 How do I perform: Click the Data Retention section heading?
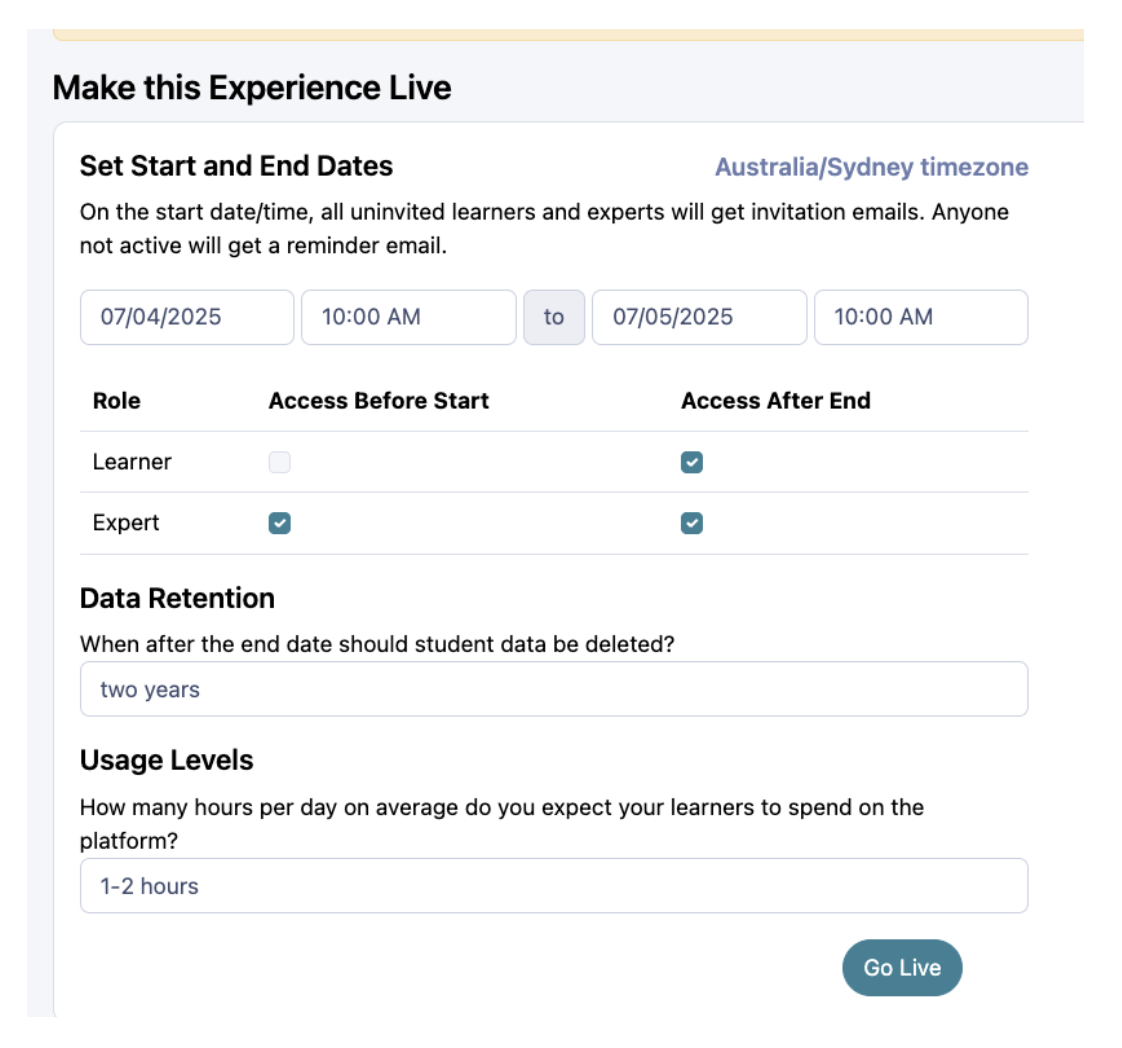[x=177, y=598]
